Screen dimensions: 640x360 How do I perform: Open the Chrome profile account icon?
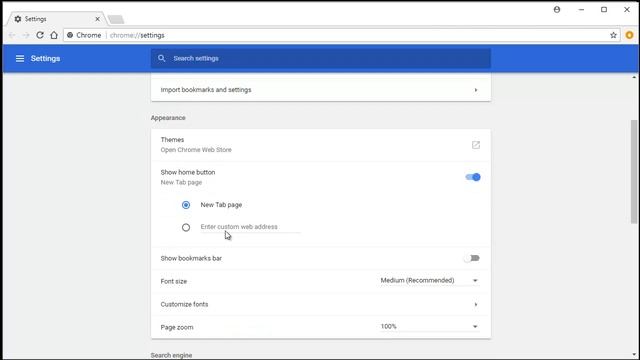[x=557, y=9]
